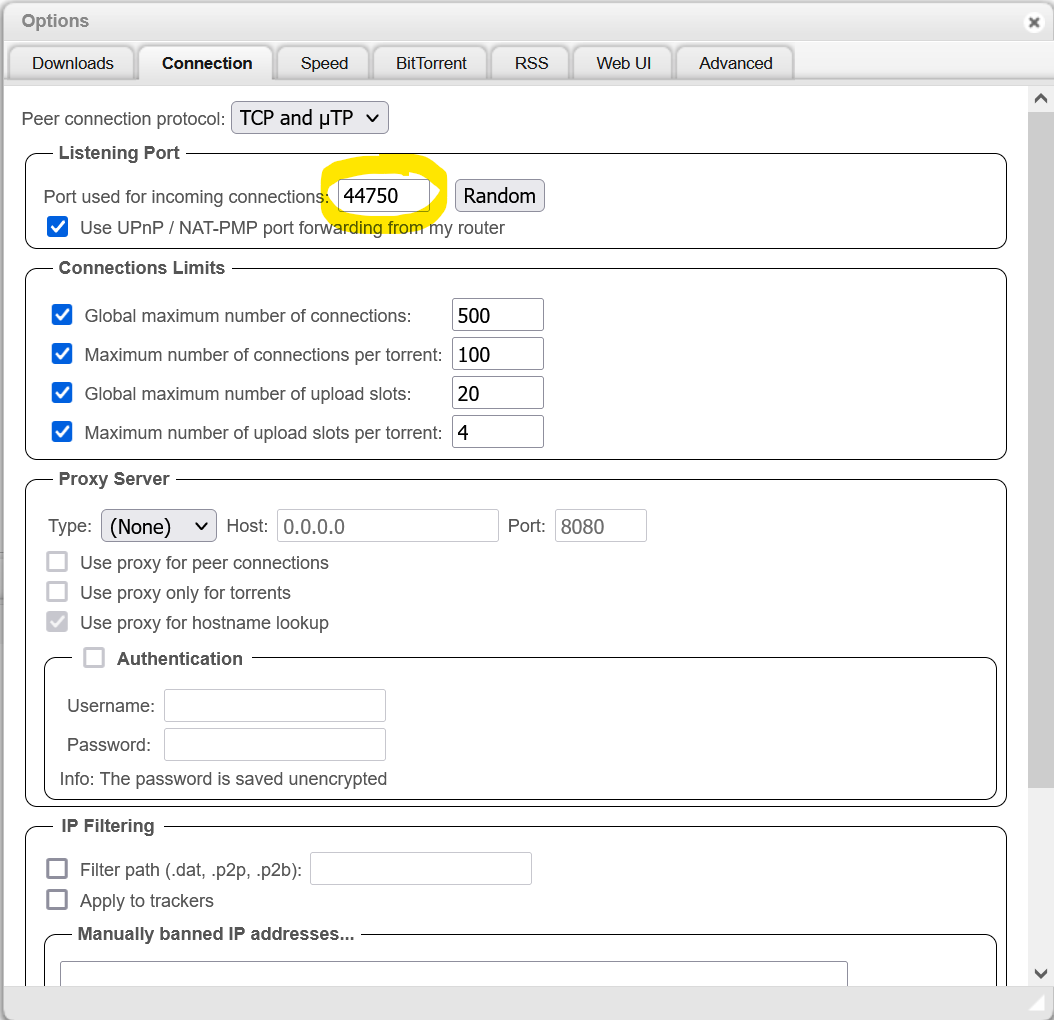Image resolution: width=1054 pixels, height=1020 pixels.
Task: Click the Random port button
Action: [499, 195]
